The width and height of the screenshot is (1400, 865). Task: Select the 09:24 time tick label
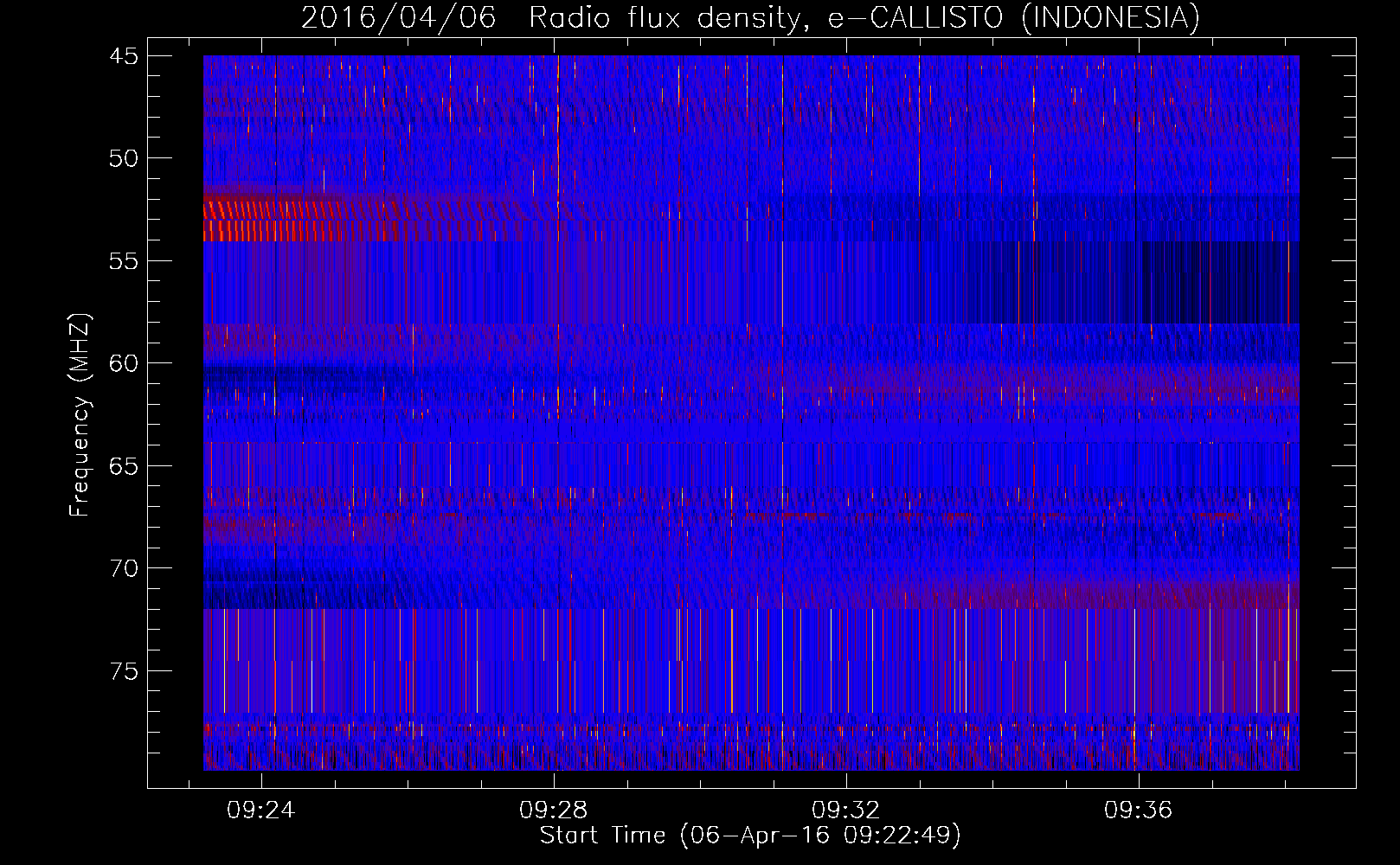260,810
